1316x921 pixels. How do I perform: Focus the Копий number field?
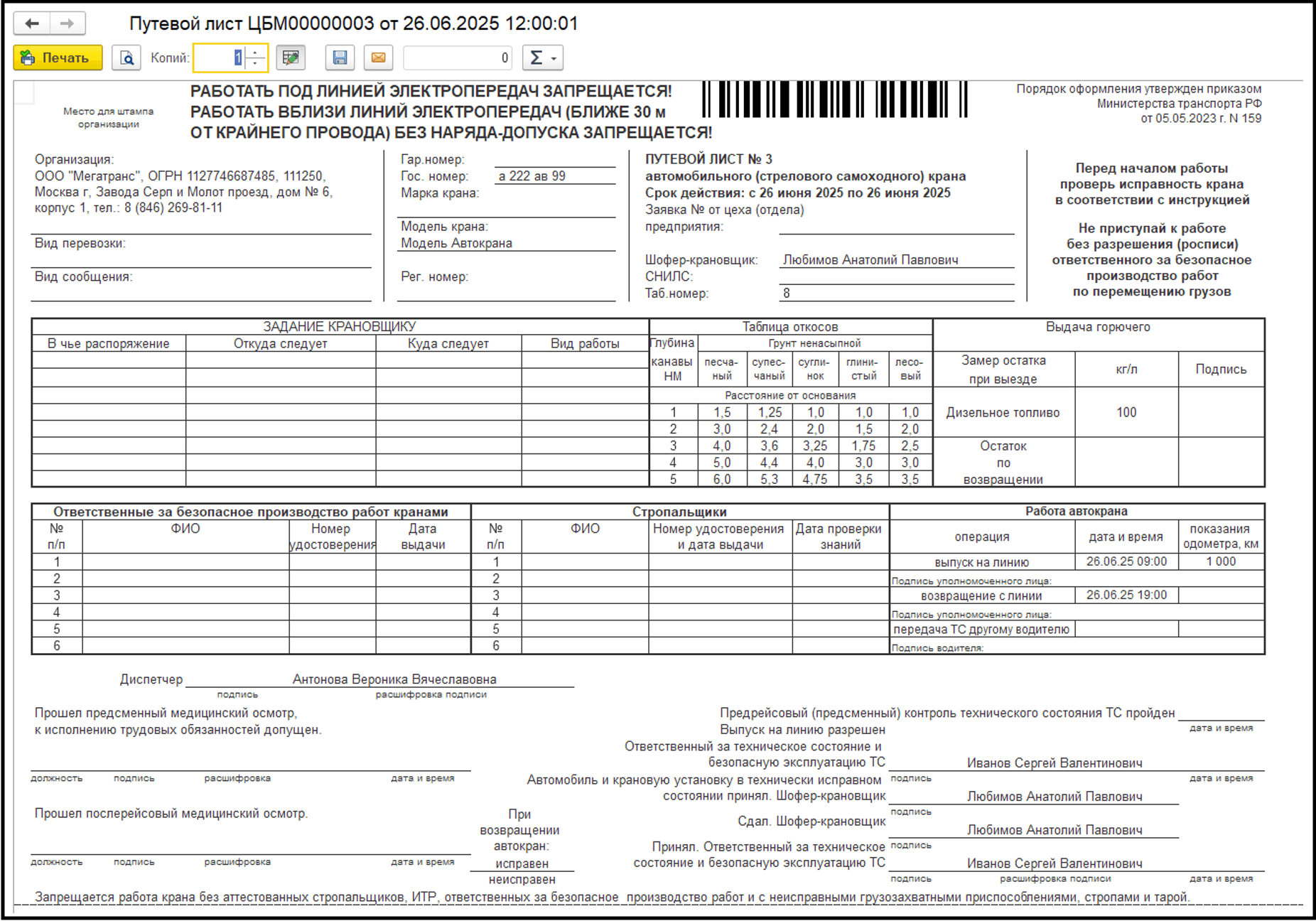(219, 58)
